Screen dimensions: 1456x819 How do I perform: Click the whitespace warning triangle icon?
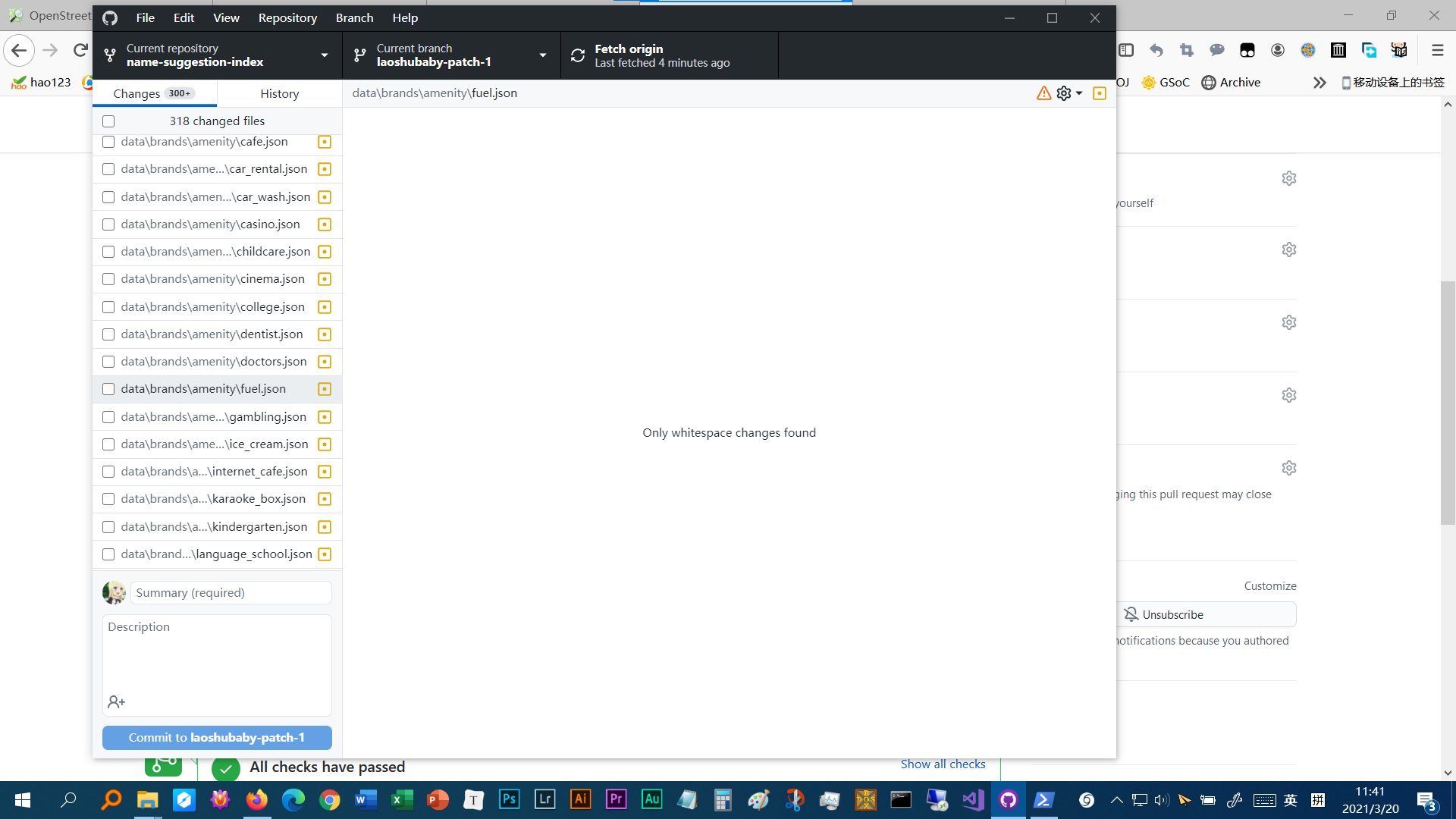[1043, 93]
